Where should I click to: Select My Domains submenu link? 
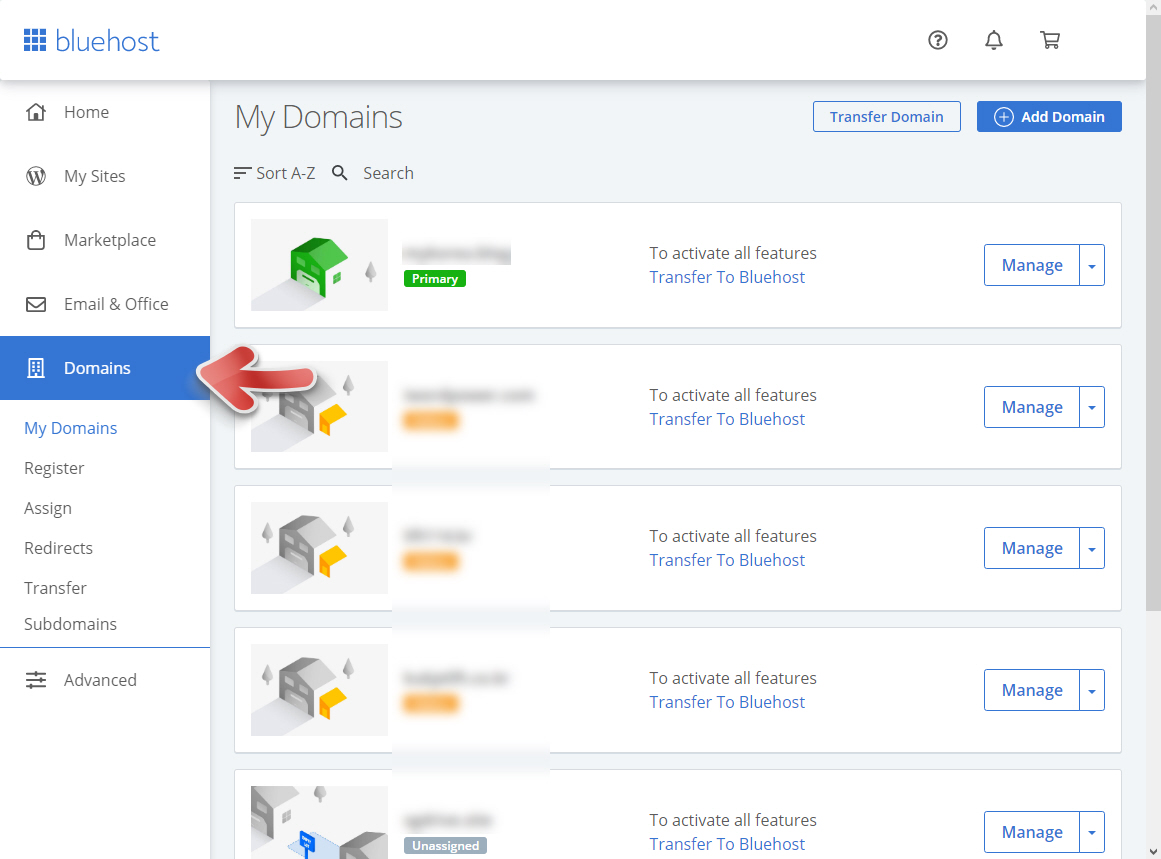coord(70,428)
